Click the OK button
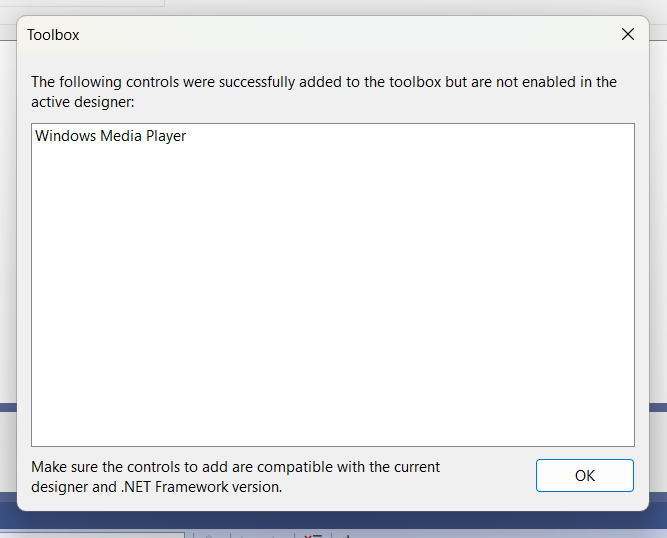Image resolution: width=667 pixels, height=538 pixels. (x=584, y=475)
